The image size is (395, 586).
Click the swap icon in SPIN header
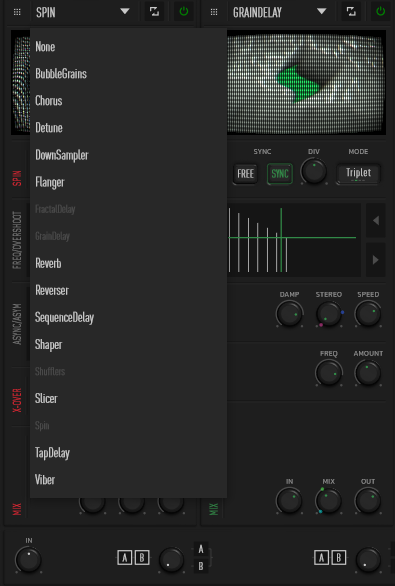pyautogui.click(x=154, y=12)
